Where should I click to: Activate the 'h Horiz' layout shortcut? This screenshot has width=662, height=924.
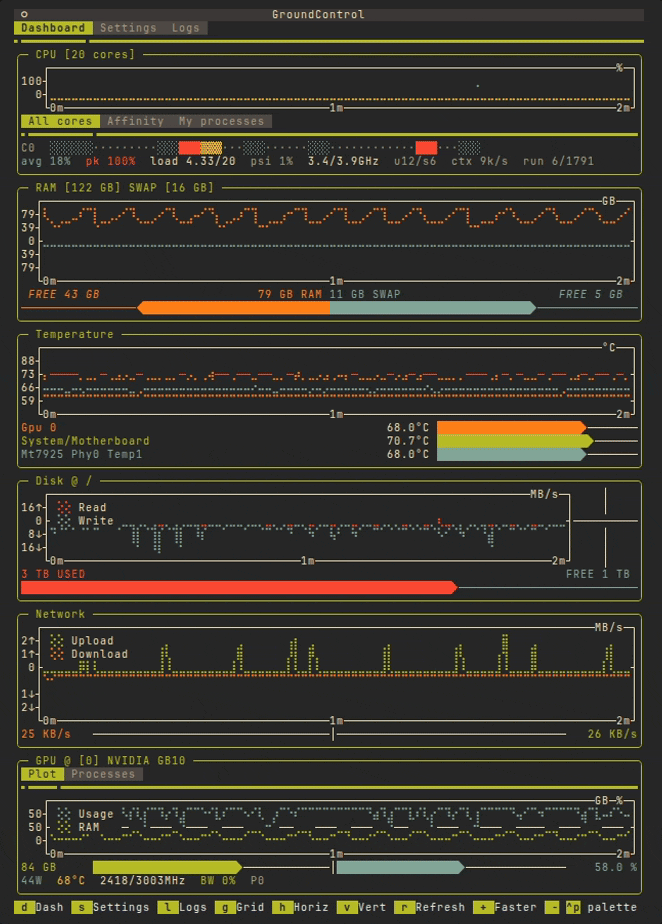(300, 907)
